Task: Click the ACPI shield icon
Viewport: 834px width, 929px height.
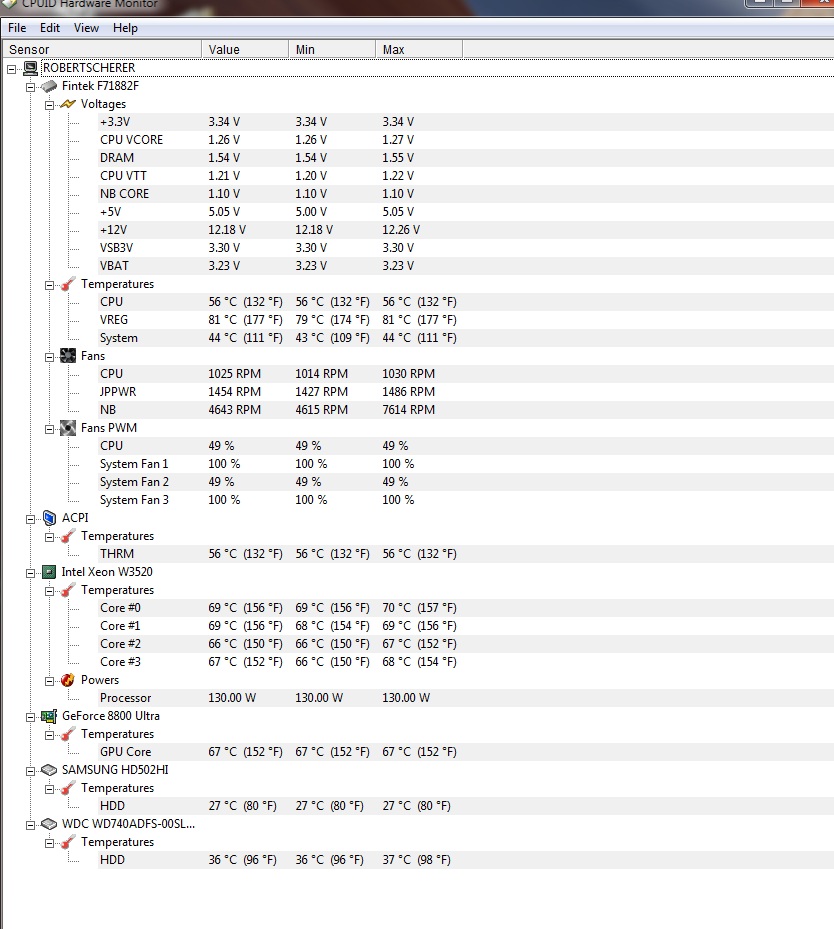Action: (x=50, y=518)
